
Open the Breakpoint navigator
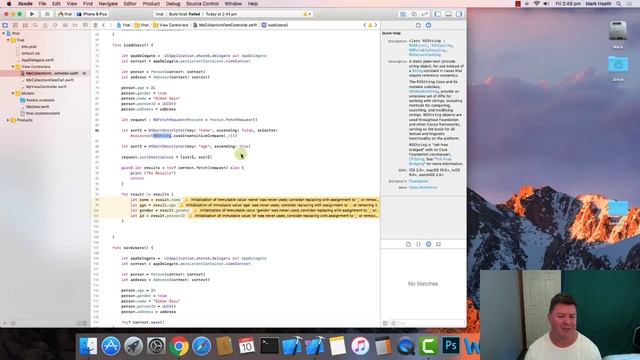(x=75, y=25)
